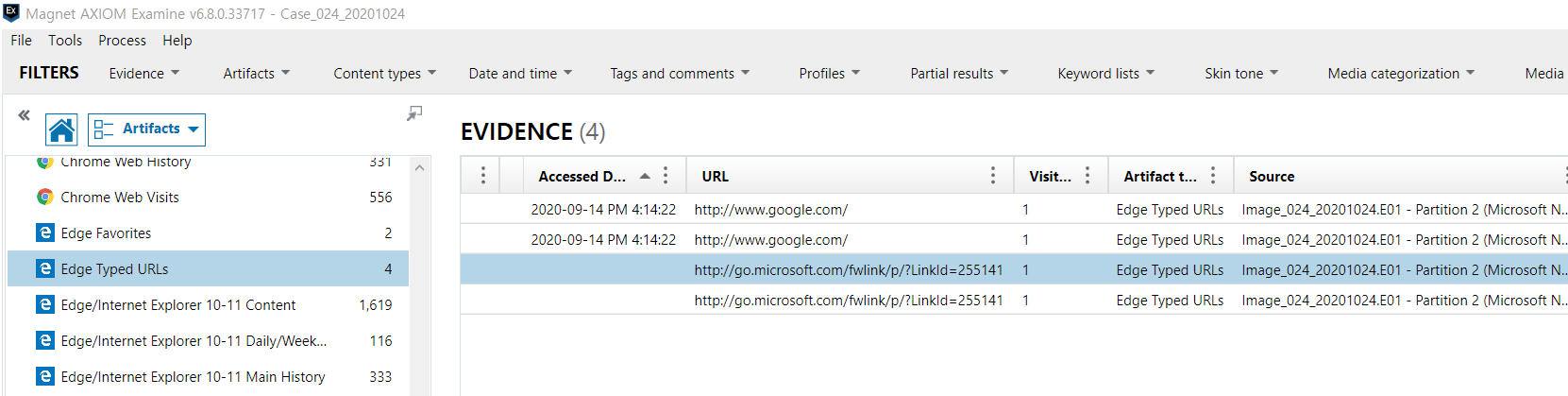Open the Help menu
Image resolution: width=1568 pixels, height=396 pixels.
click(177, 40)
